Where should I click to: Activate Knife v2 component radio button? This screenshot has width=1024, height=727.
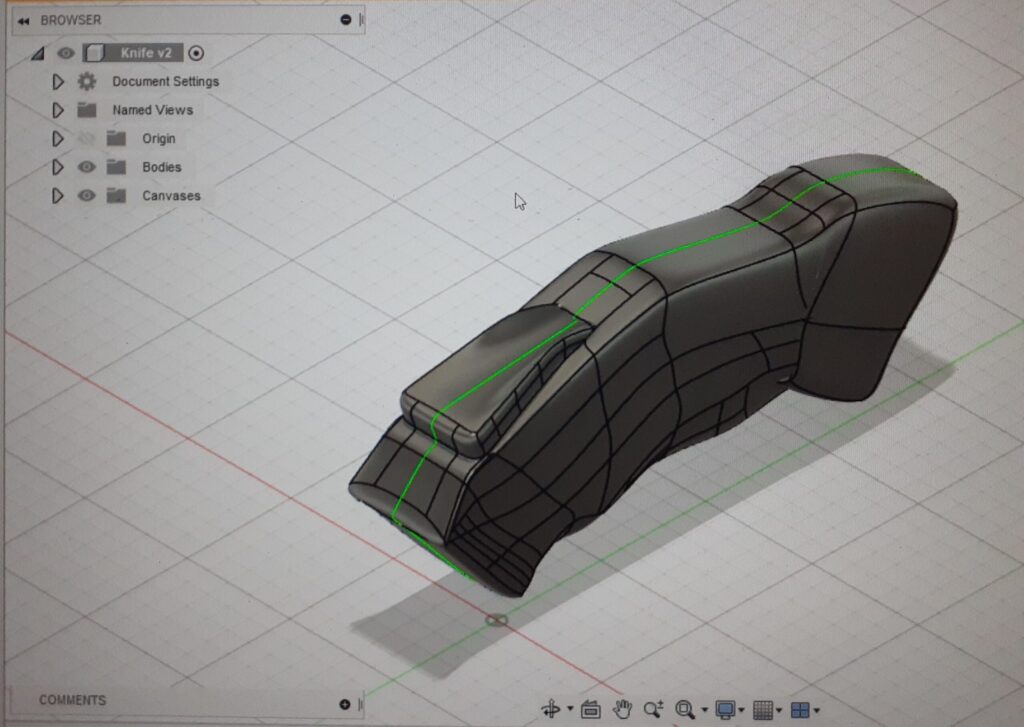[x=196, y=53]
